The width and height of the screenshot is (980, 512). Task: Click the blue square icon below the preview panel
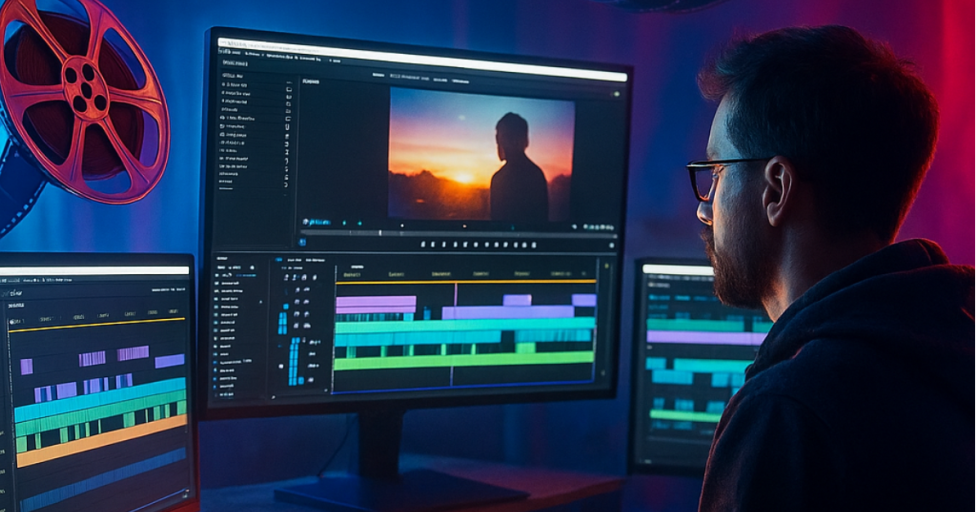click(x=302, y=242)
